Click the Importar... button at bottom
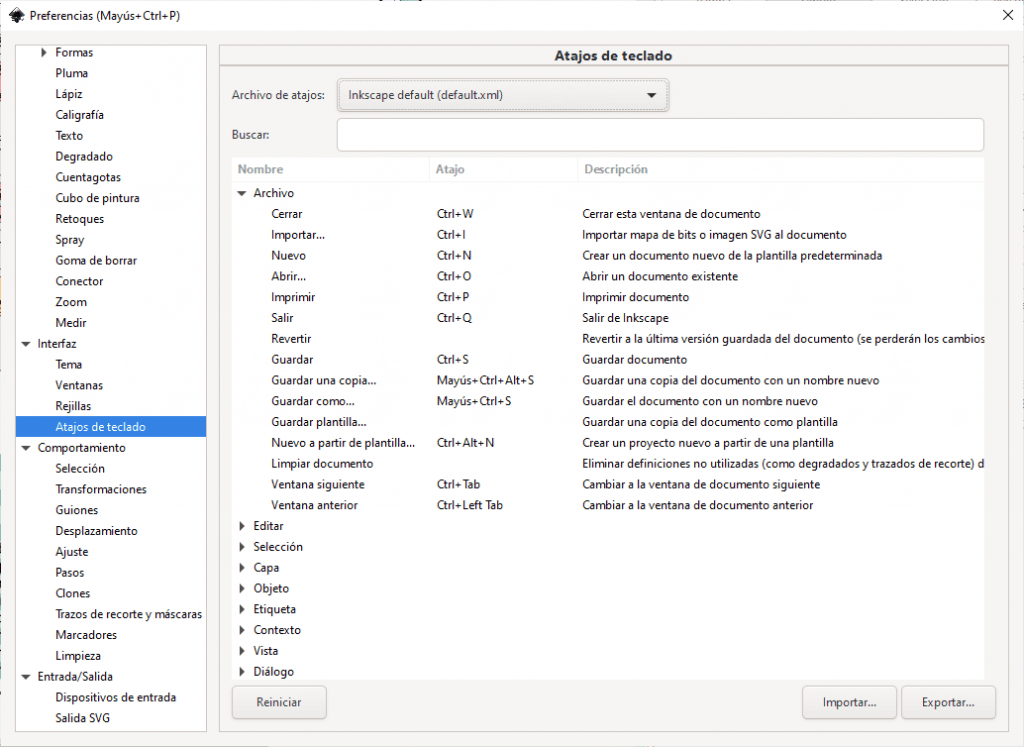The height and width of the screenshot is (747, 1024). 850,703
